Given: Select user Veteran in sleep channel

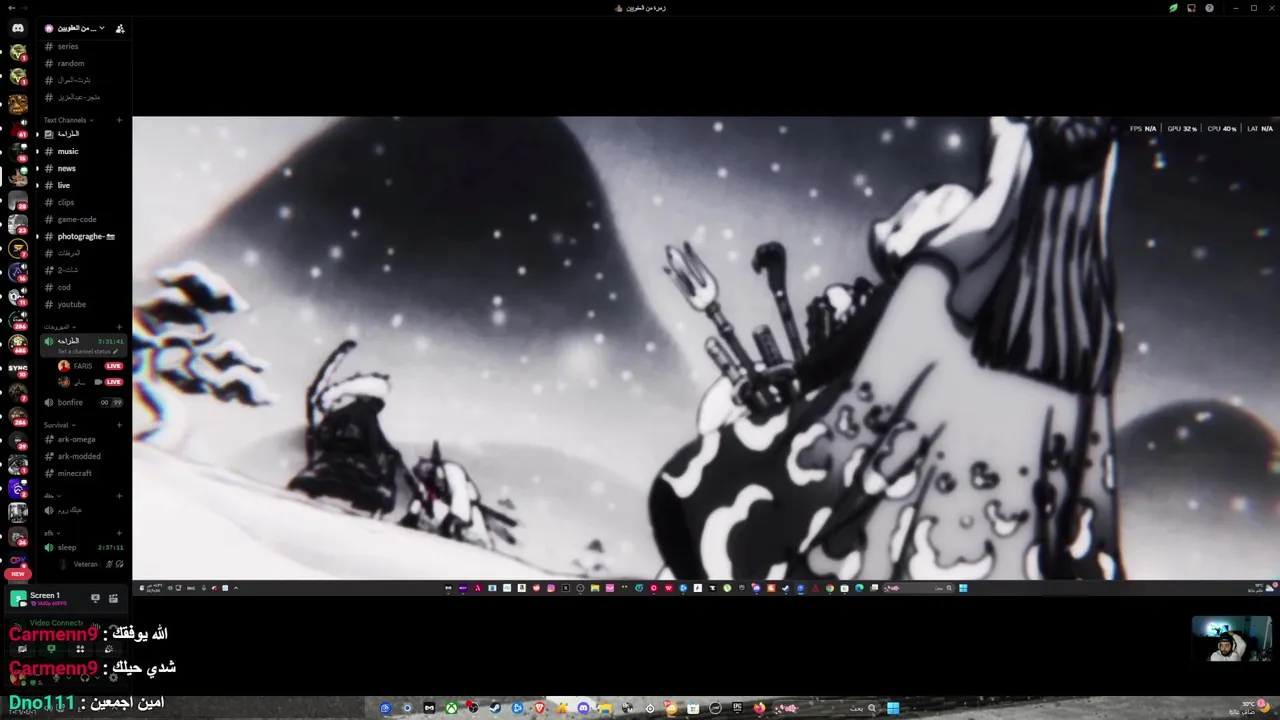Looking at the screenshot, I should 86,564.
